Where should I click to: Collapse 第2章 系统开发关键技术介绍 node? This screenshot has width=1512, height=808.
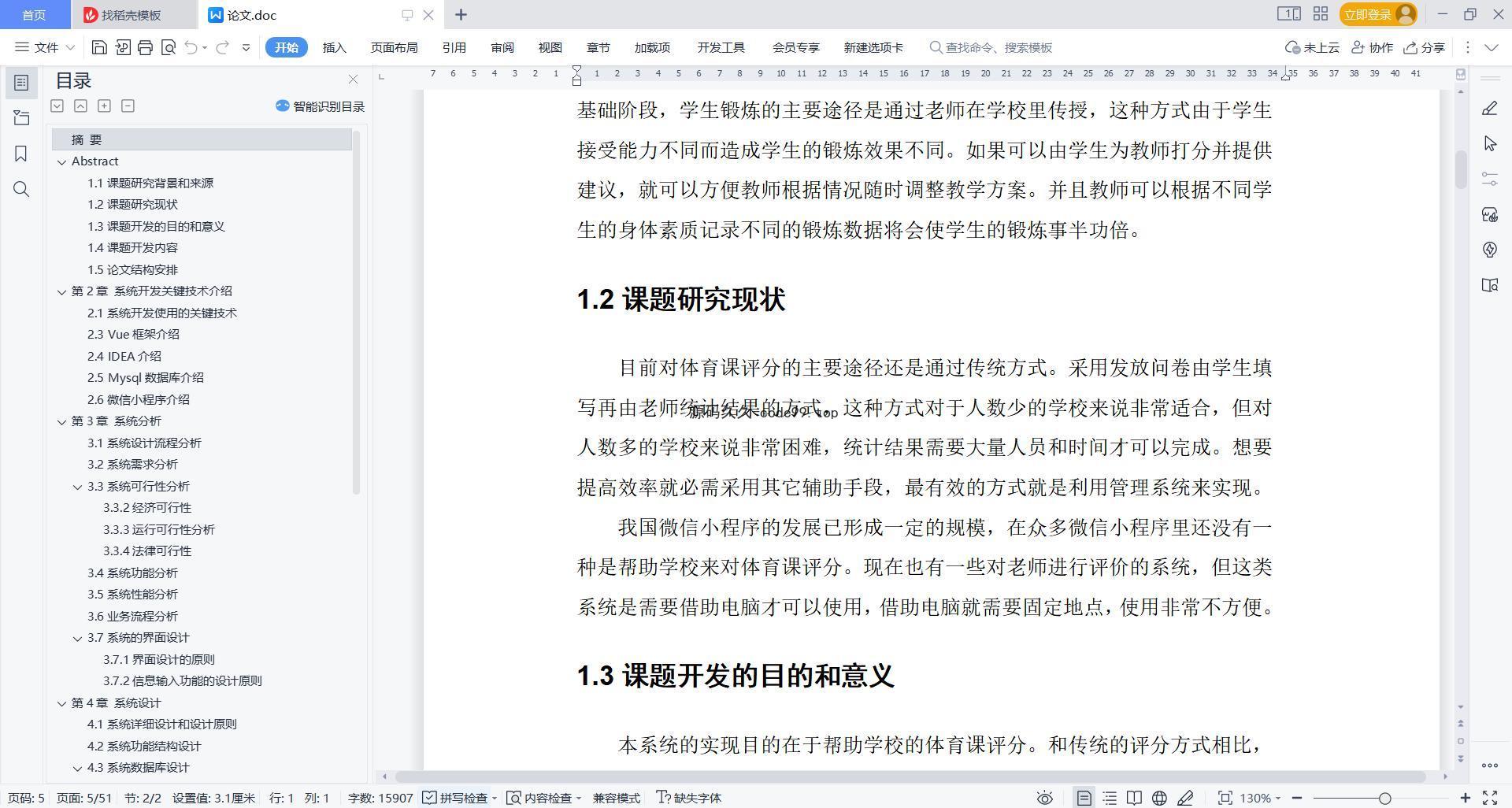tap(61, 291)
